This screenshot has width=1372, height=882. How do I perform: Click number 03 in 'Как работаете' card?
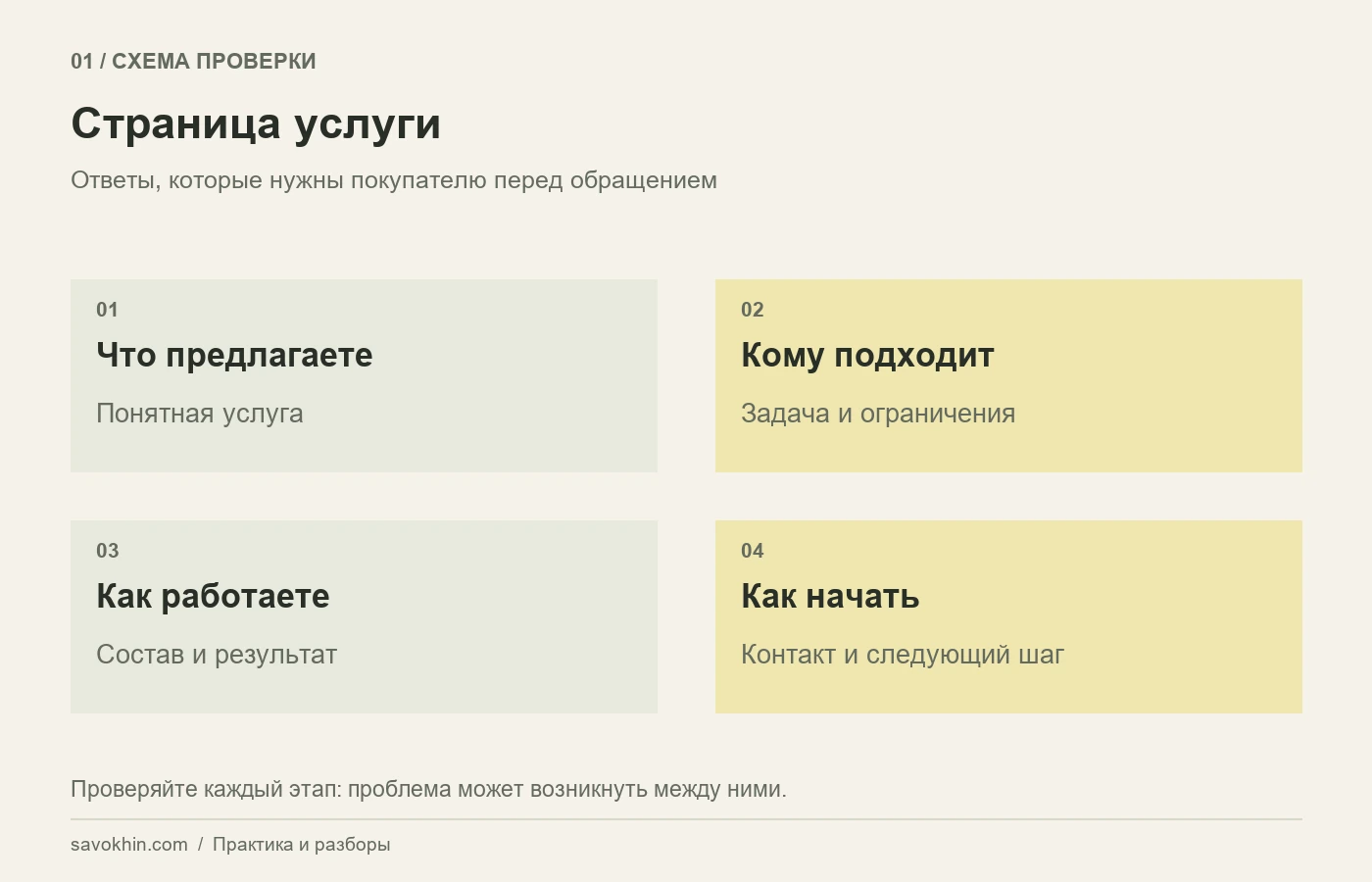coord(107,551)
